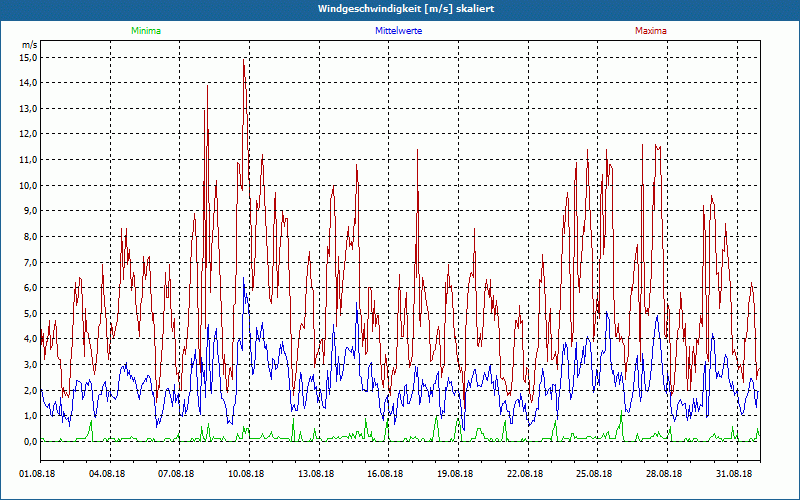Click the 3,0 y-axis value

point(30,364)
